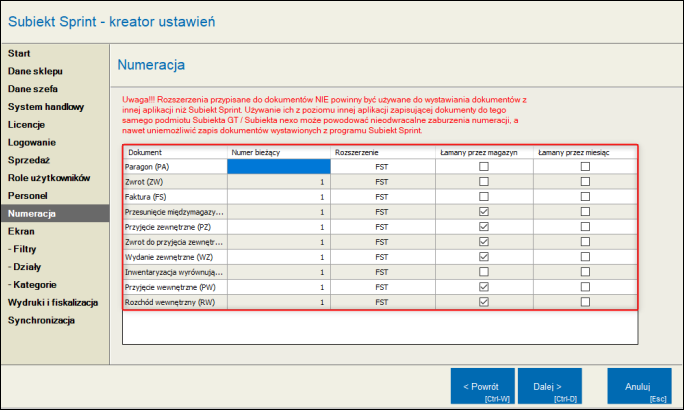The height and width of the screenshot is (410, 684).
Task: Click the Numer bieżący column header
Action: click(x=279, y=152)
